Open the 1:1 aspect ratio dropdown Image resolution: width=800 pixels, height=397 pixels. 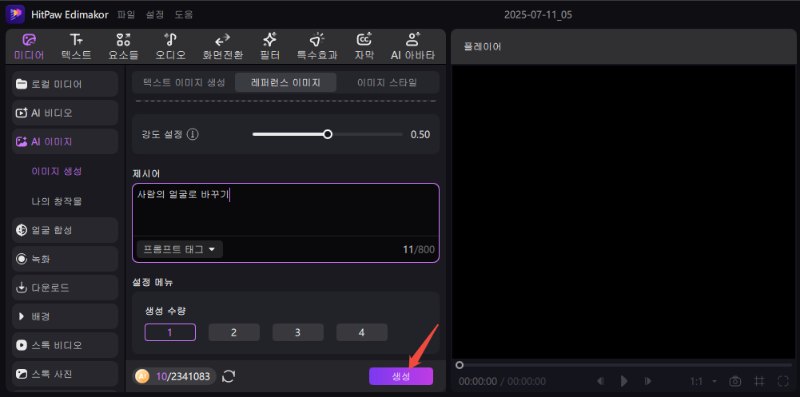[x=704, y=381]
